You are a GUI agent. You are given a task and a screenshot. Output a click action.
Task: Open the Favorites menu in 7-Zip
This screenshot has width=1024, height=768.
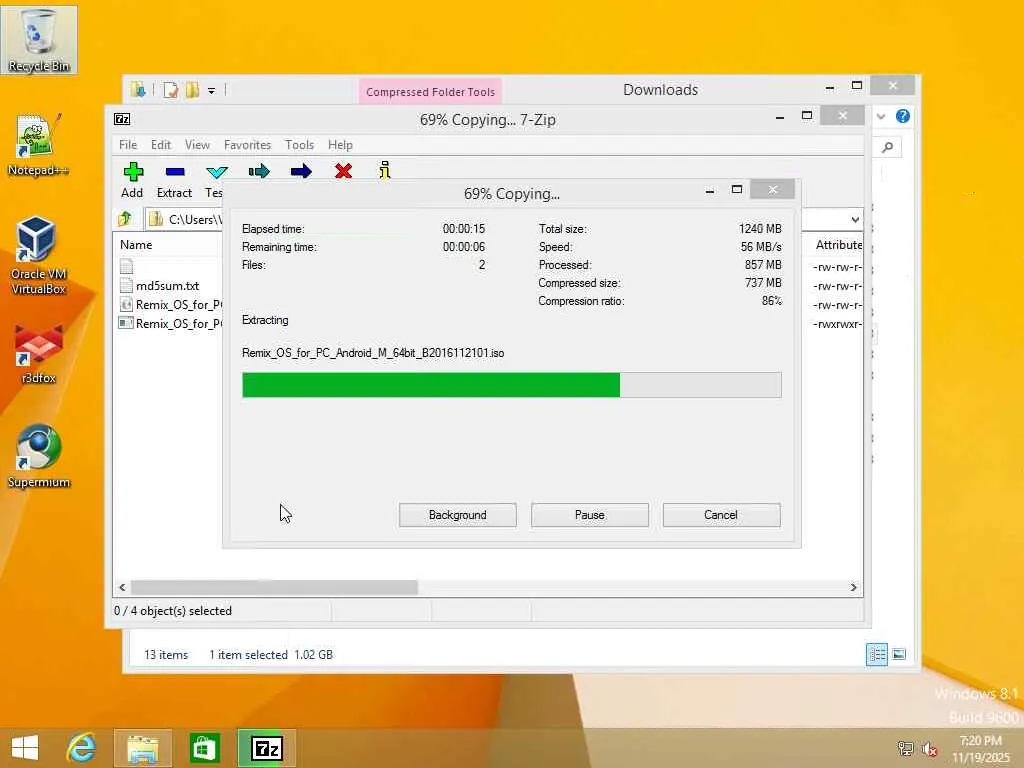(247, 145)
